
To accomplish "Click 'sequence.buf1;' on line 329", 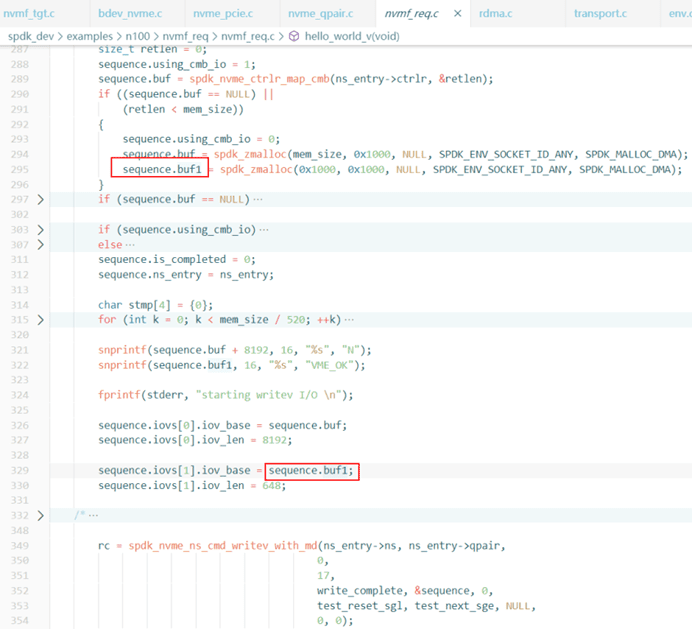I will pos(311,471).
